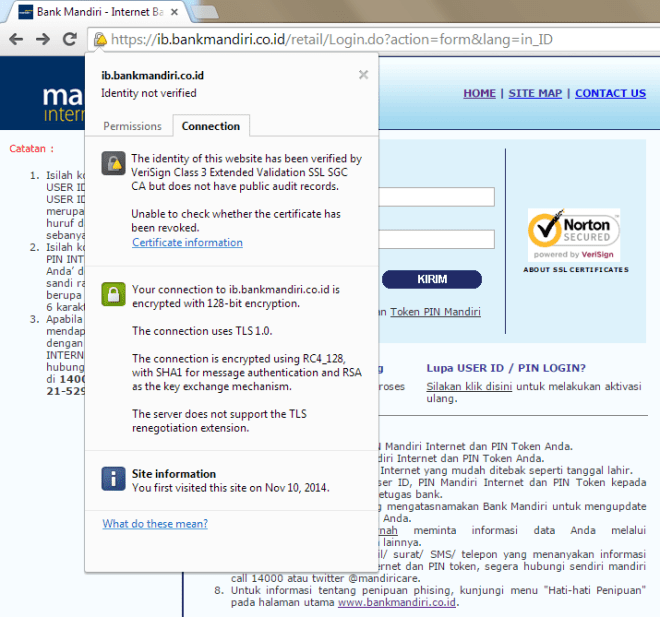The image size is (660, 617).
Task: Click the gray lock warning identity icon
Action: click(113, 163)
